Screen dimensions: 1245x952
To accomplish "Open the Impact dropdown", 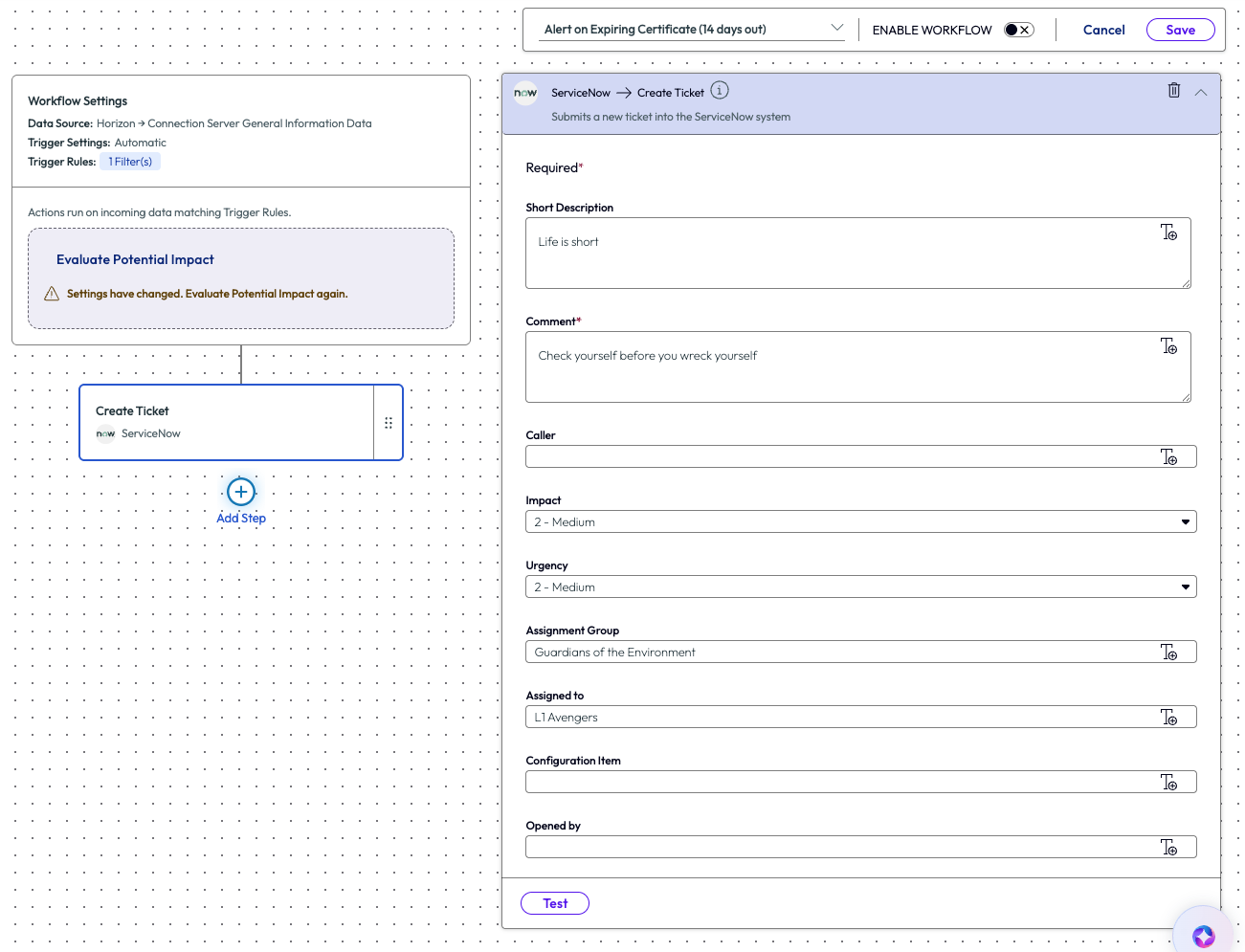I will pos(1185,521).
